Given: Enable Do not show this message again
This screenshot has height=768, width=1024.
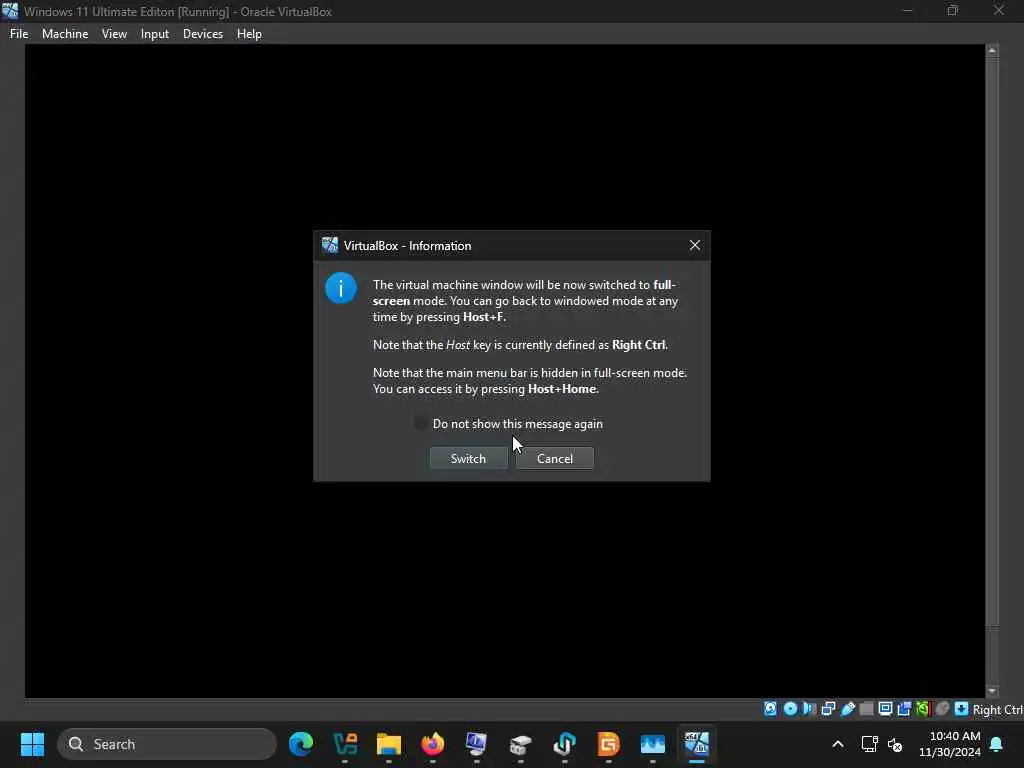Looking at the screenshot, I should tap(421, 424).
